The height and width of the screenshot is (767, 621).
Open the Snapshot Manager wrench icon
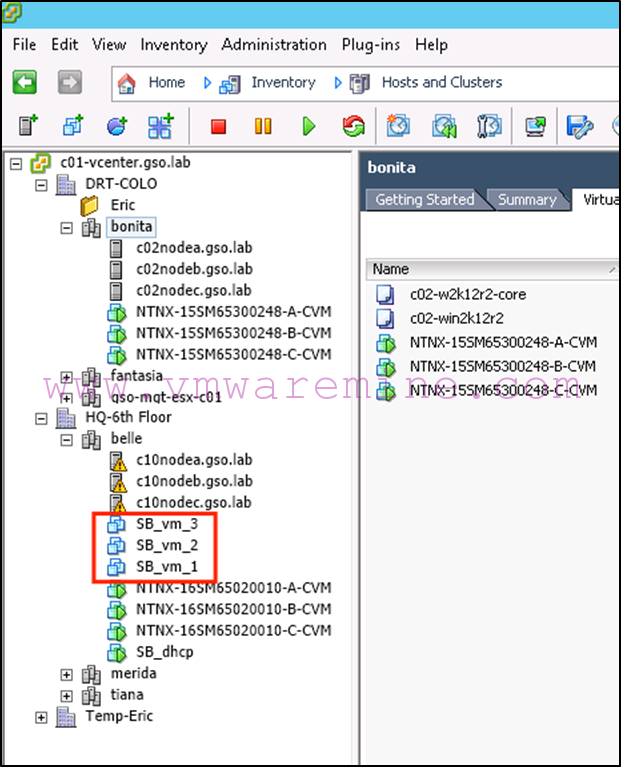(489, 126)
